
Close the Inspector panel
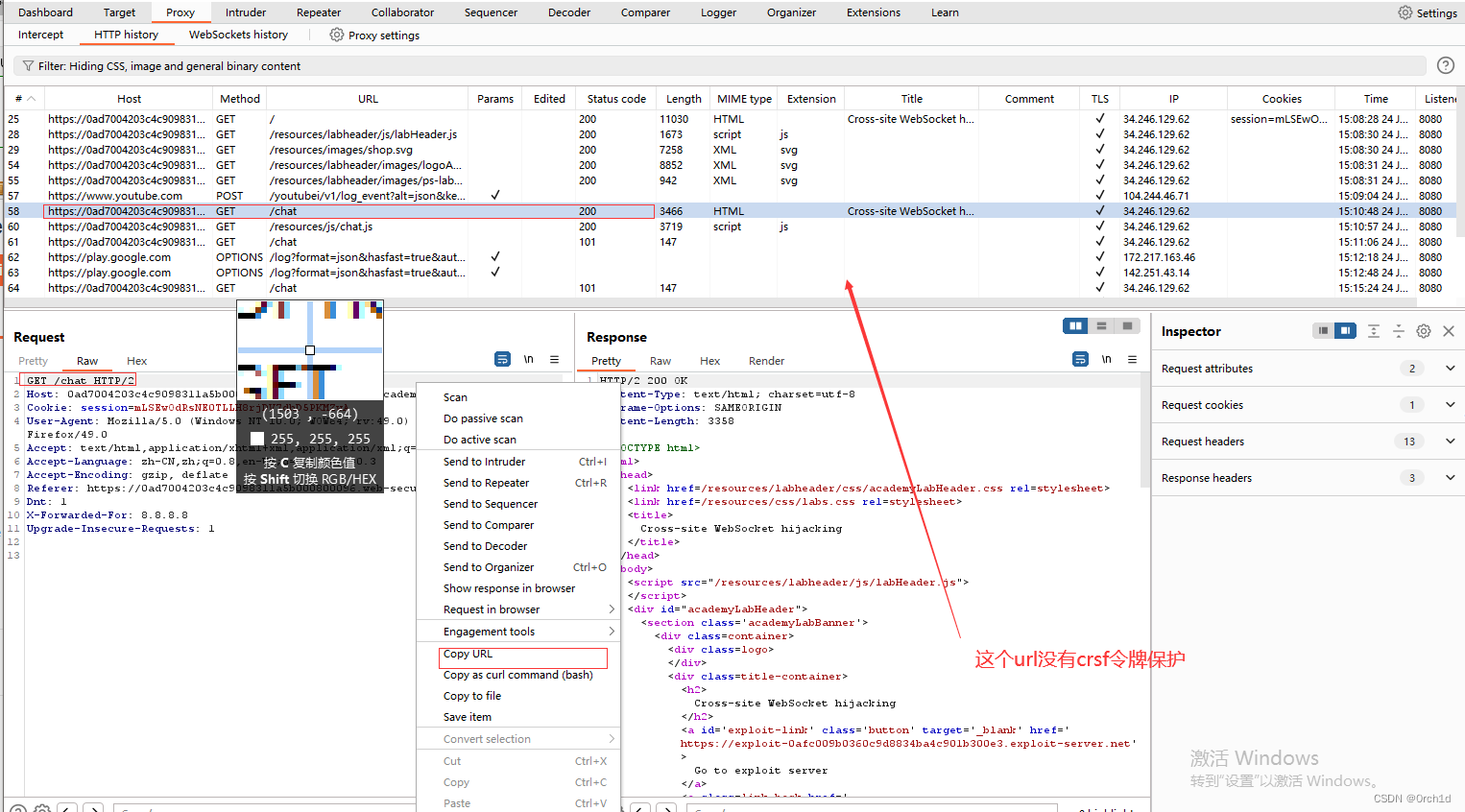[1449, 331]
